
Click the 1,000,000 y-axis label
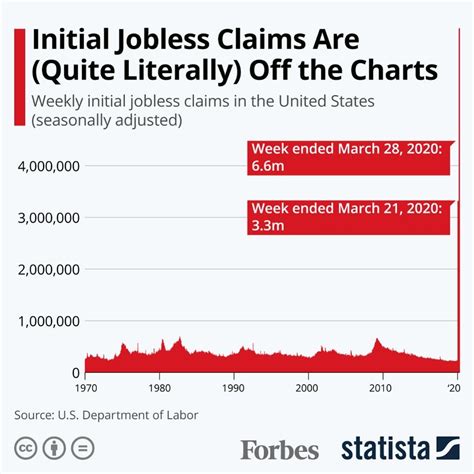pyautogui.click(x=49, y=321)
